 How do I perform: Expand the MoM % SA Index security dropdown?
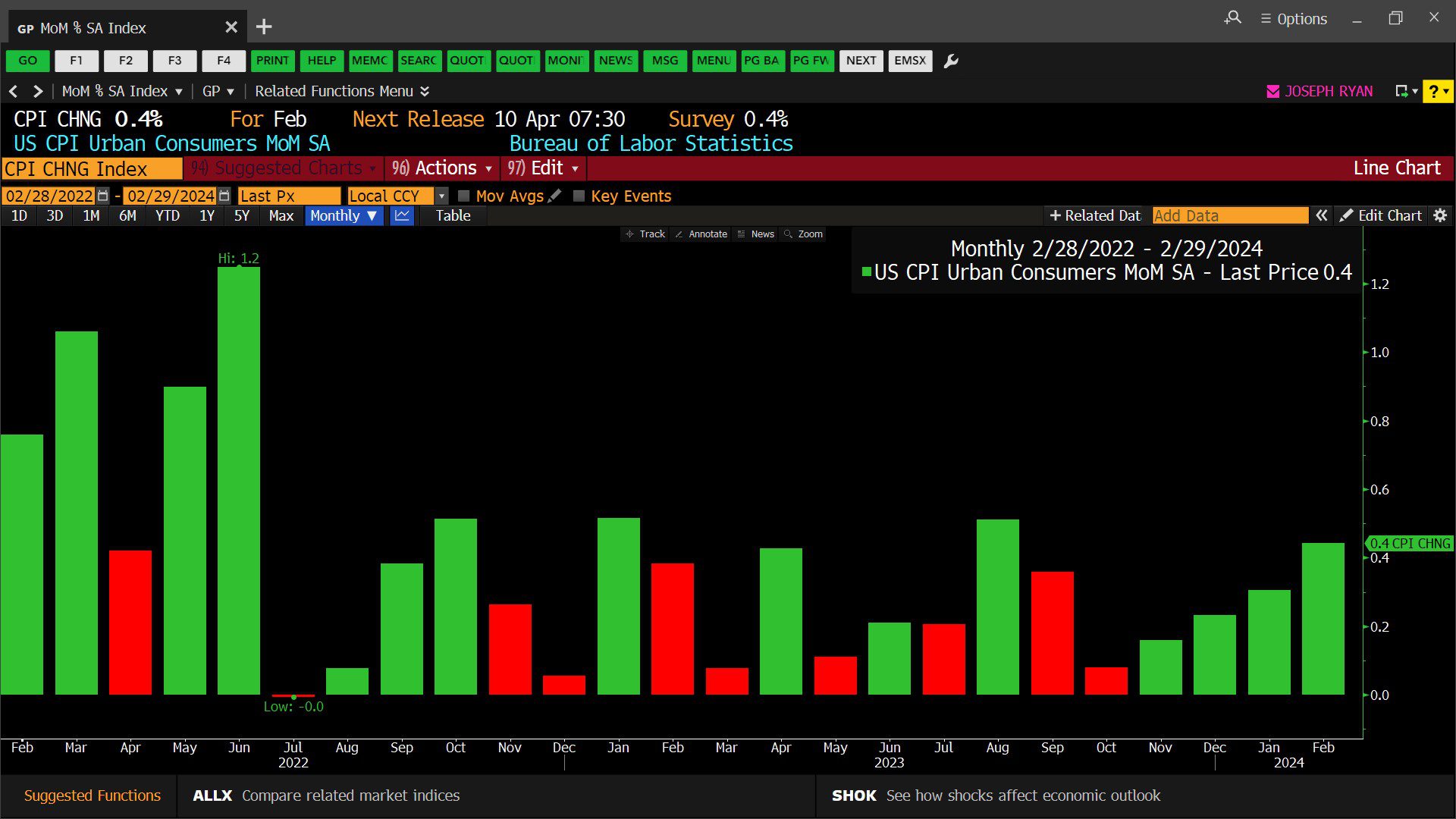tap(122, 91)
